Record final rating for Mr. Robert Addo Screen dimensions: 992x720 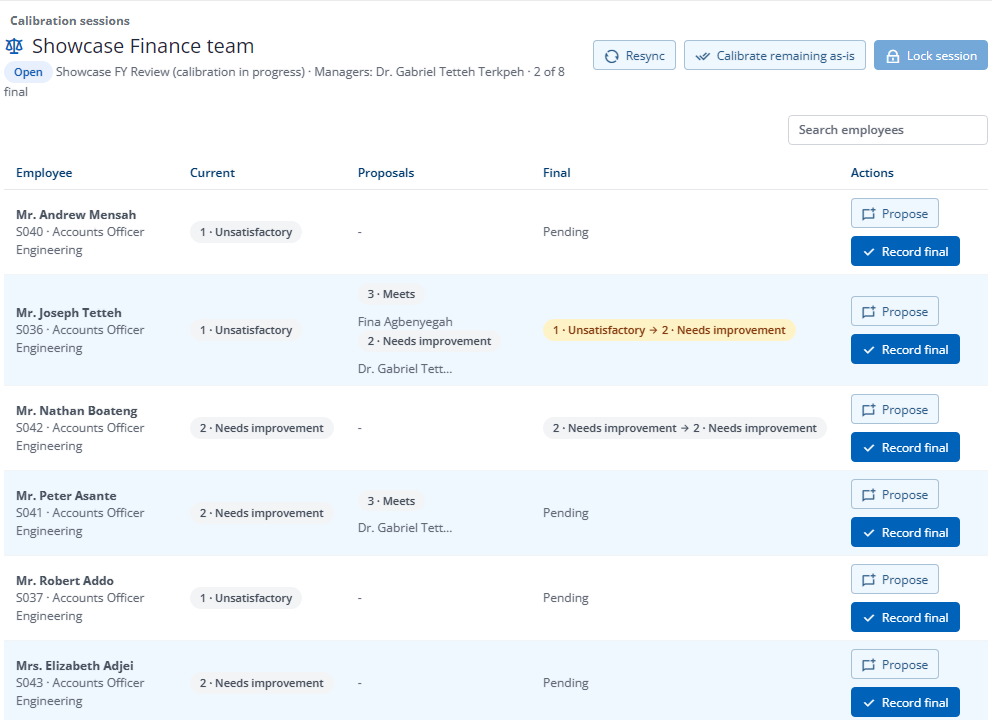[x=905, y=618]
